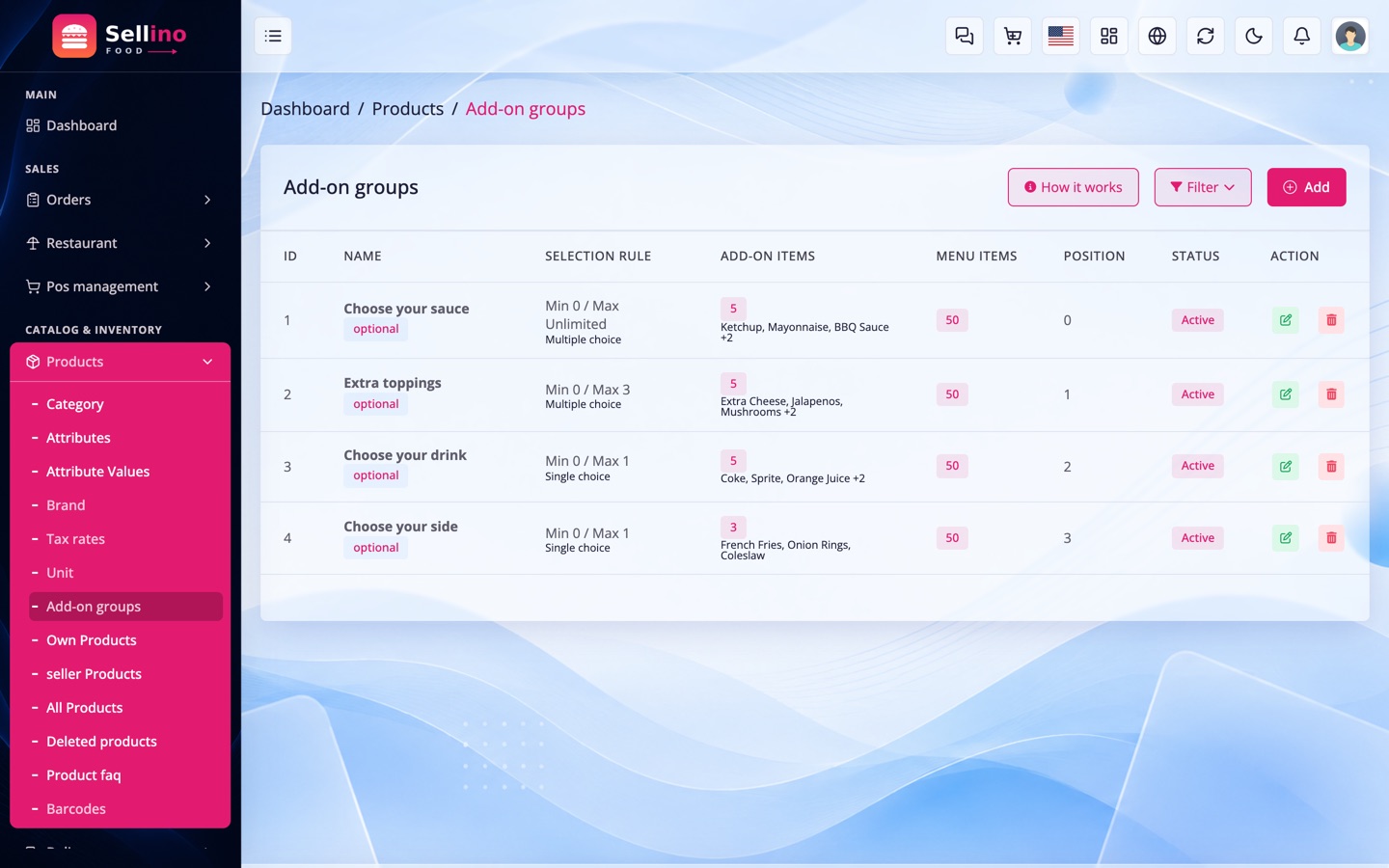Edit the Choose your drink group
Image resolution: width=1389 pixels, height=868 pixels.
coord(1286,467)
